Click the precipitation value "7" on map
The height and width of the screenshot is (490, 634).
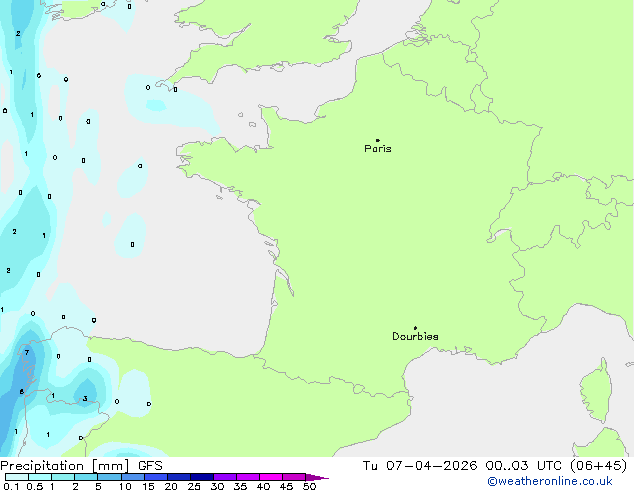[x=27, y=353]
